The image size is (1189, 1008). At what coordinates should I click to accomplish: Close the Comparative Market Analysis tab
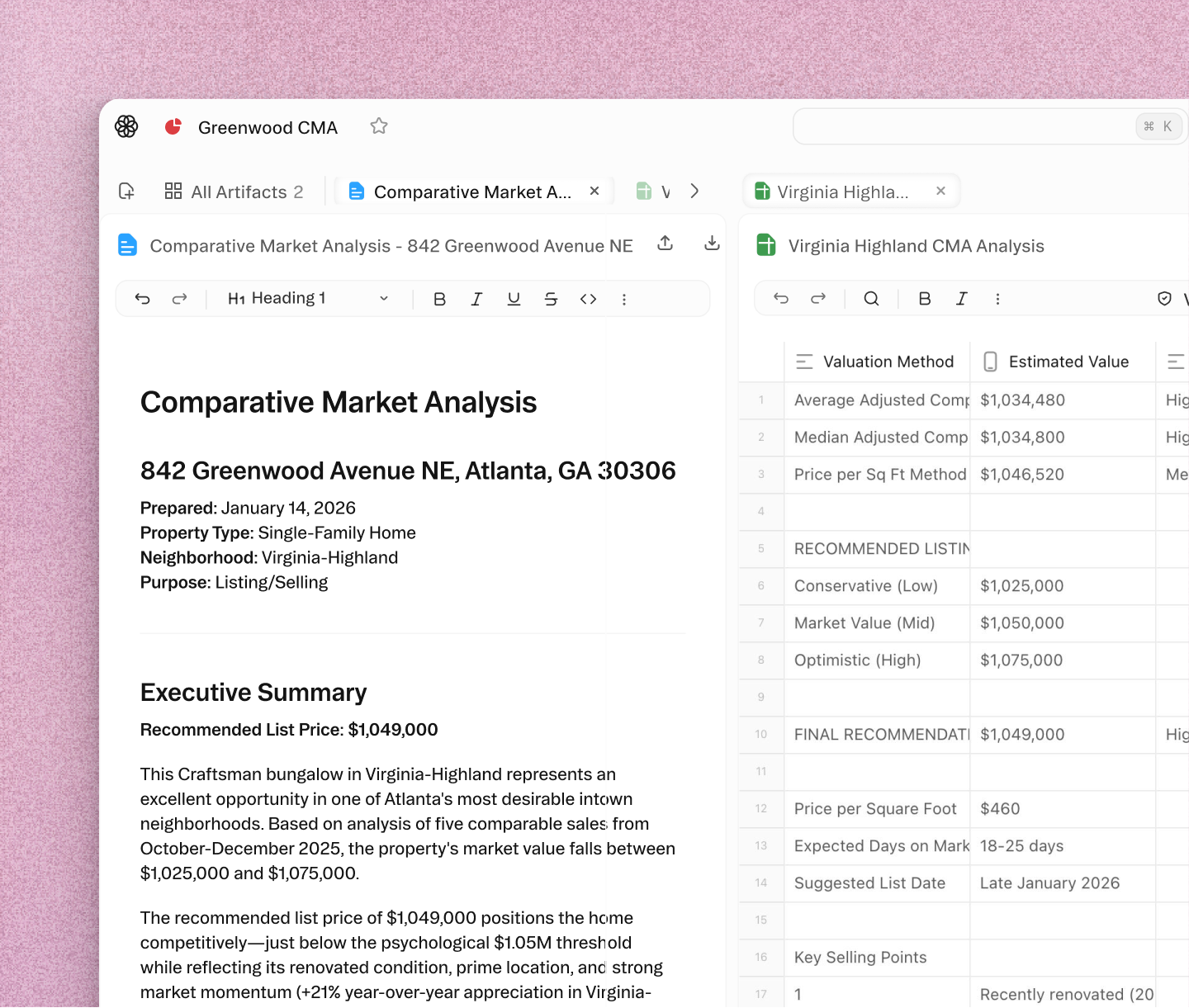click(594, 191)
